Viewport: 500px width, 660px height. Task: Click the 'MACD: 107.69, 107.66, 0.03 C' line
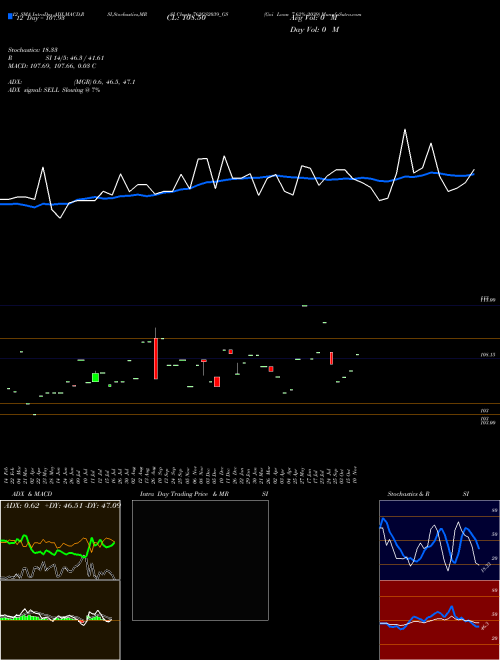point(52,66)
